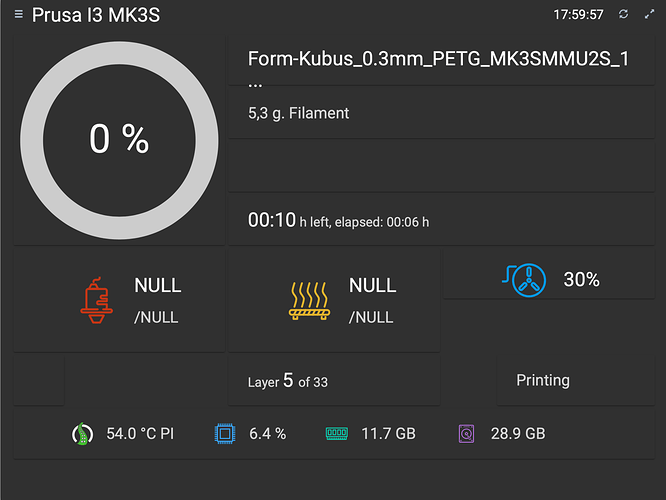The width and height of the screenshot is (666, 500).
Task: Click the yellow heated bed icon
Action: tap(309, 300)
